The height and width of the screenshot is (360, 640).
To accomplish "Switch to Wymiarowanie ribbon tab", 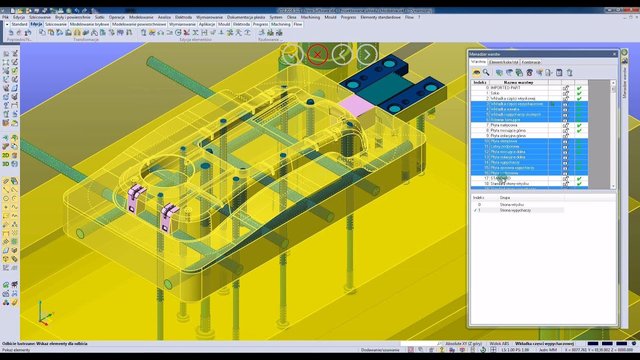I will click(x=182, y=24).
